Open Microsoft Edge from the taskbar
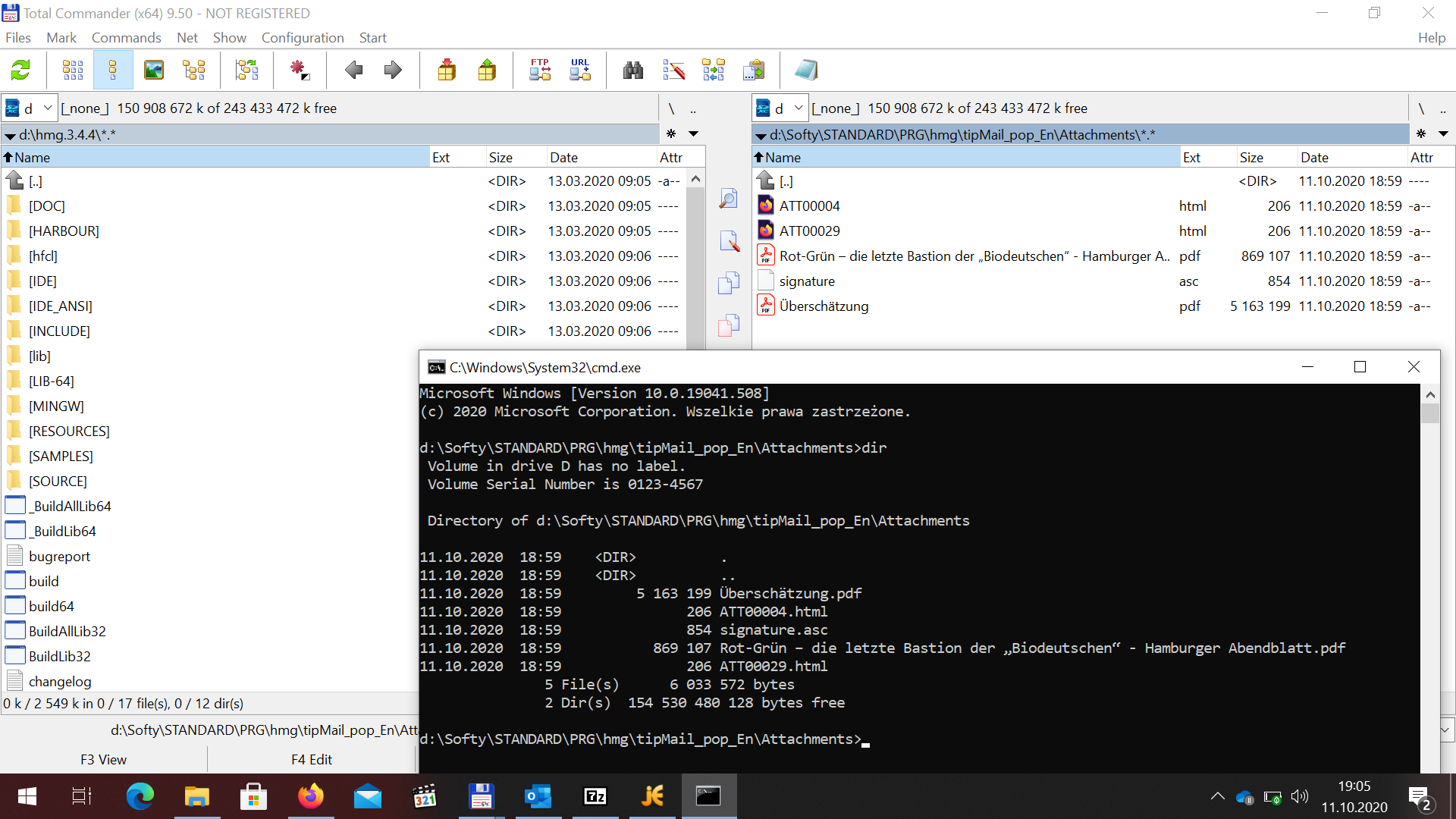 [x=140, y=796]
